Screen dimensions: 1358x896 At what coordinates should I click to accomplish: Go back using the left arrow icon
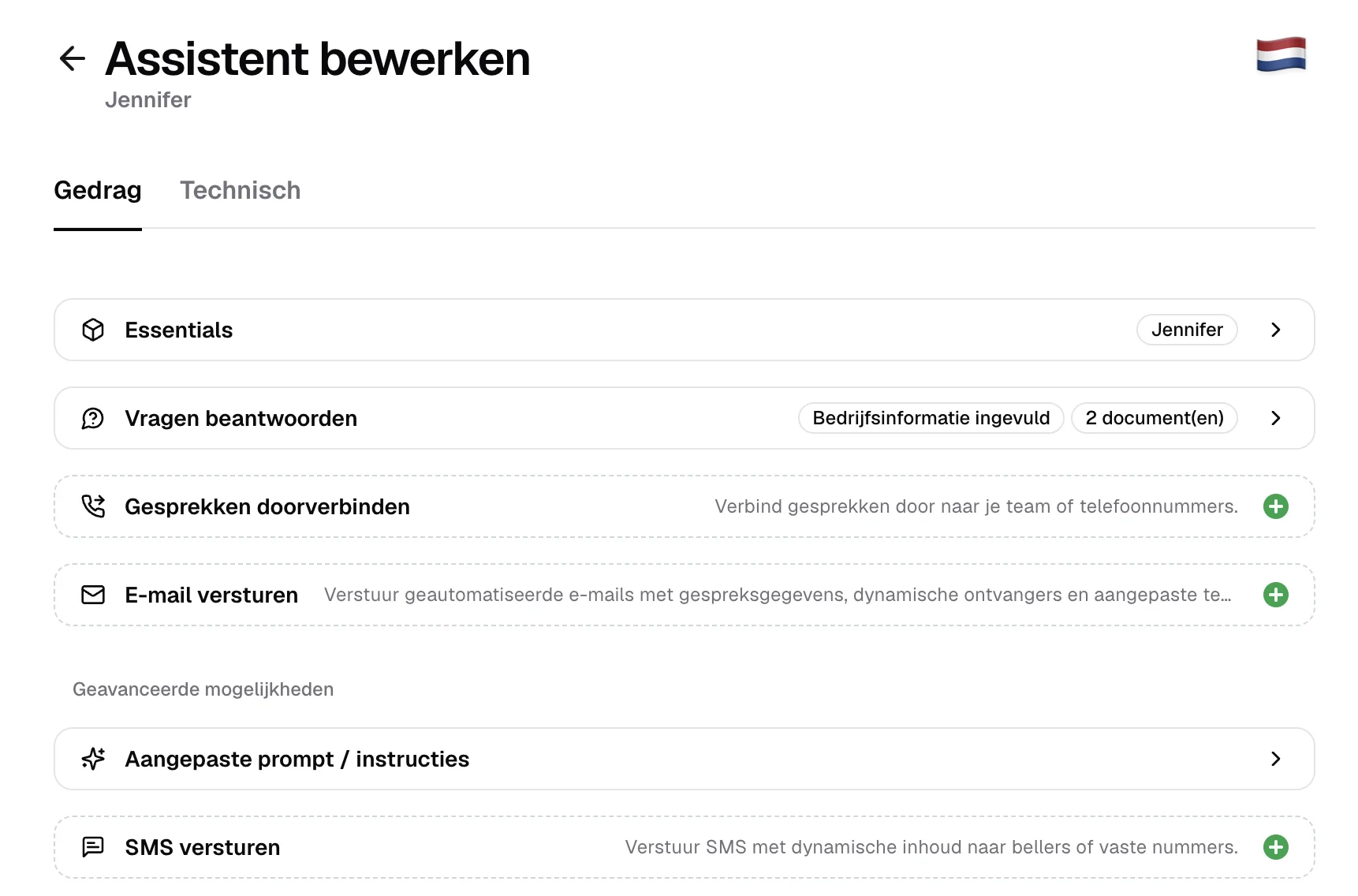click(72, 58)
